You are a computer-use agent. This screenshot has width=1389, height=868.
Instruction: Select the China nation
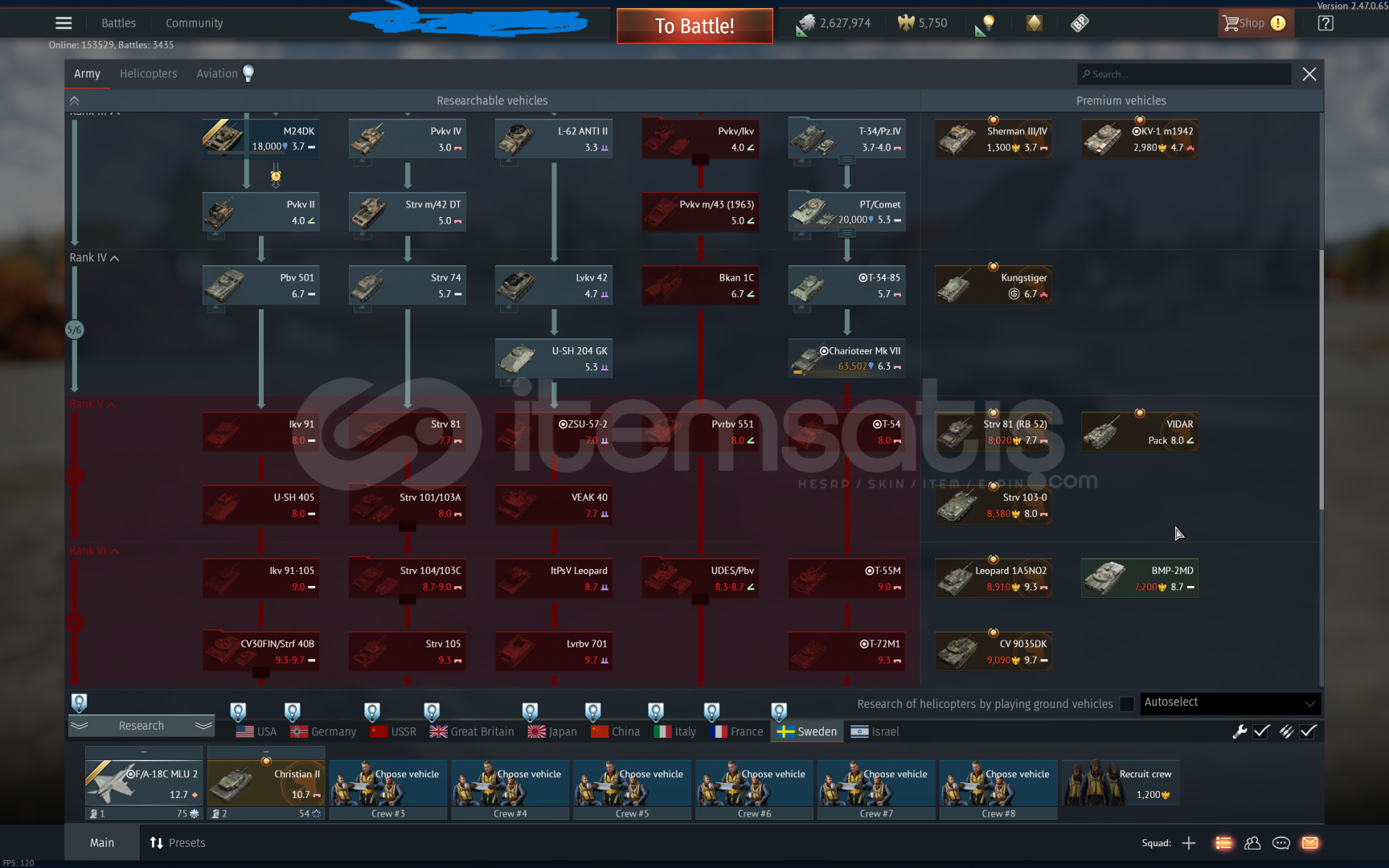tap(616, 731)
